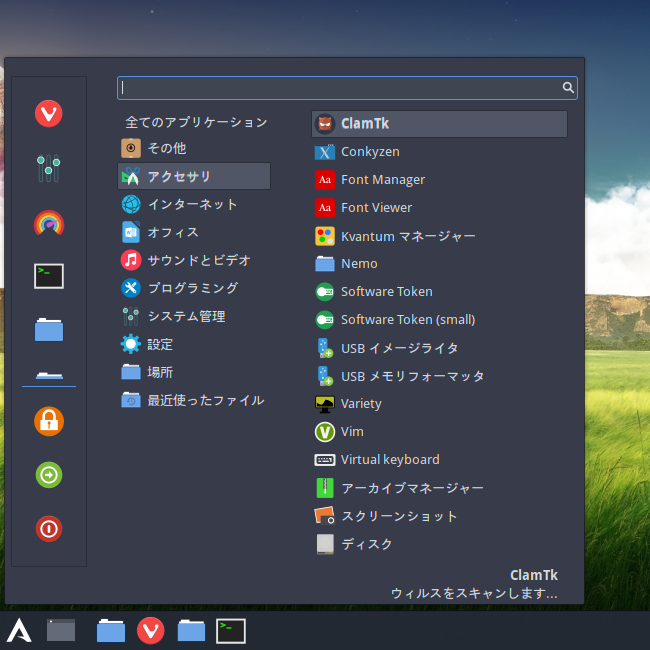Image resolution: width=650 pixels, height=650 pixels.
Task: Select 全てのアプリケーション category
Action: (x=194, y=122)
